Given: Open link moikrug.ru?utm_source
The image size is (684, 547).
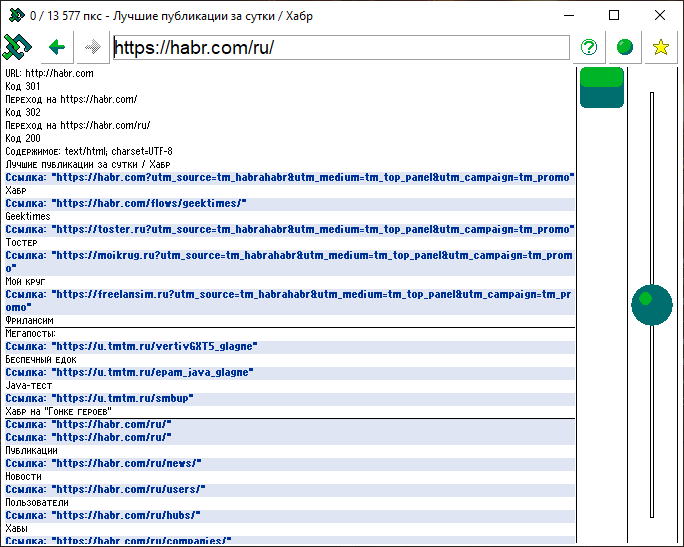Looking at the screenshot, I should (290, 262).
